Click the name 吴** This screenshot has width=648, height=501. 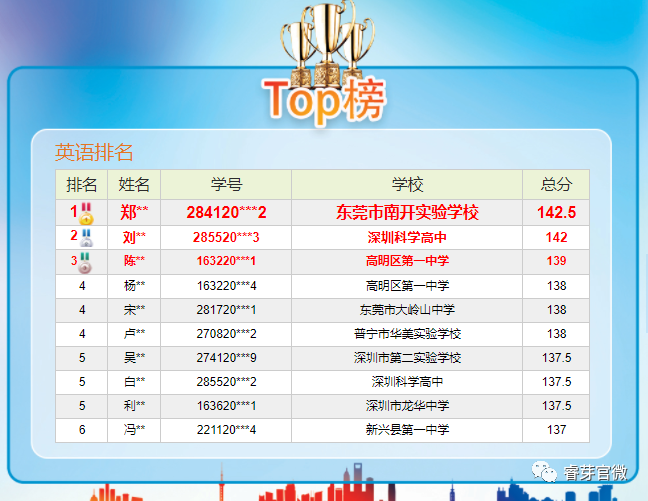point(134,358)
